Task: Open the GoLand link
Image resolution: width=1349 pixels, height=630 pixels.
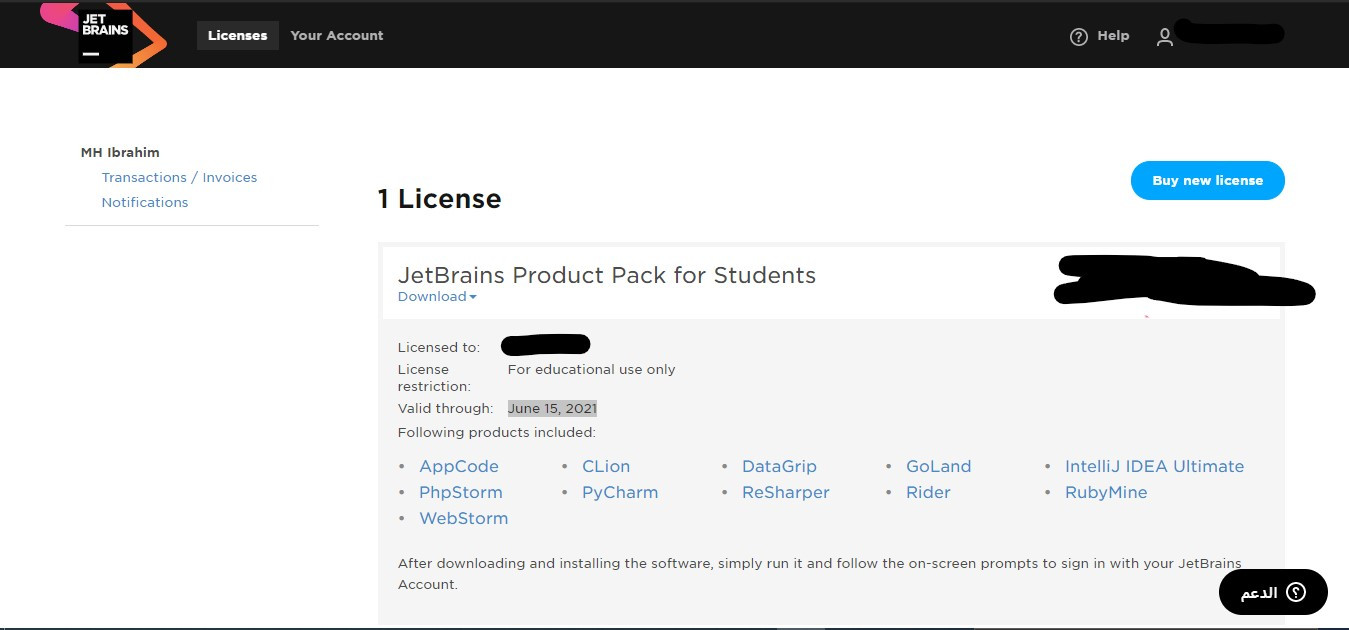Action: pyautogui.click(x=938, y=466)
